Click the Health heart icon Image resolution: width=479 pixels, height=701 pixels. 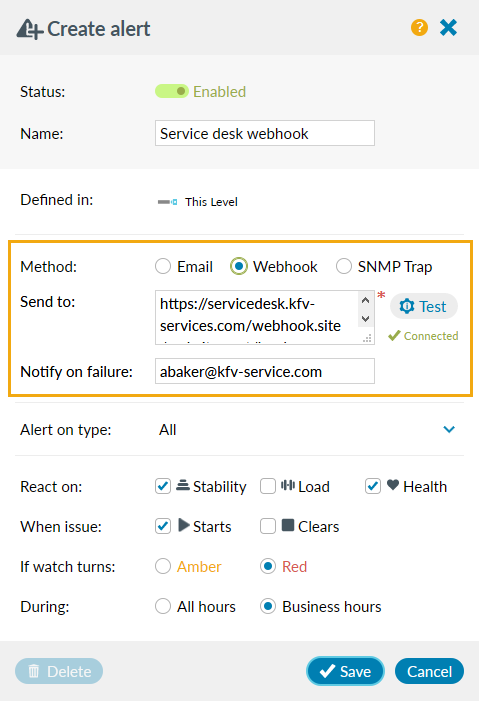pyautogui.click(x=393, y=485)
